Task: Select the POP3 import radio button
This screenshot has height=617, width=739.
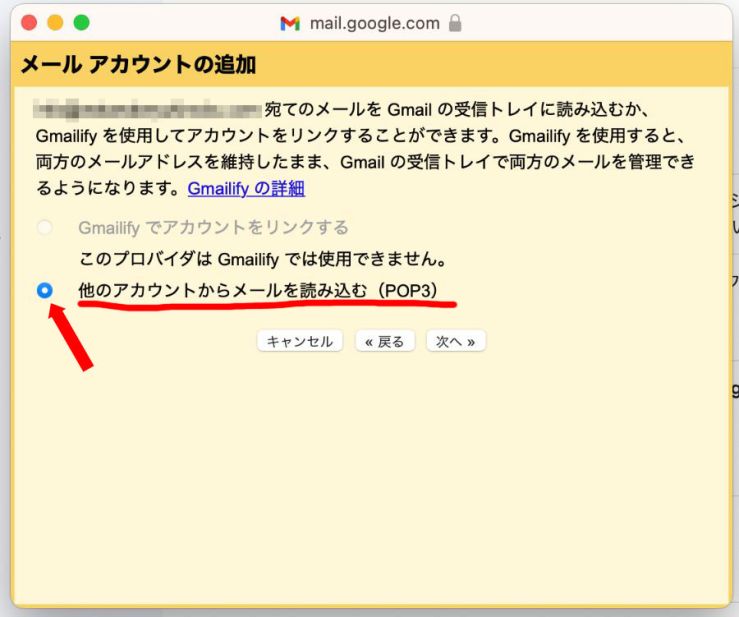Action: pos(44,291)
